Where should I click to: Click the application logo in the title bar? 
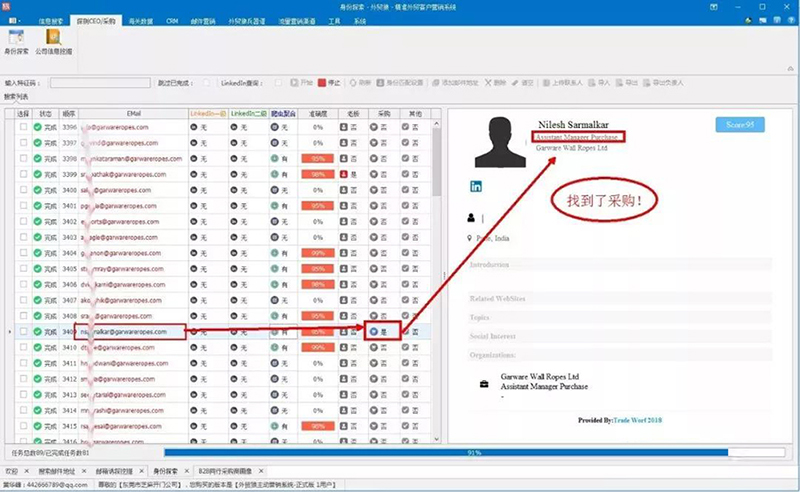[x=6, y=6]
